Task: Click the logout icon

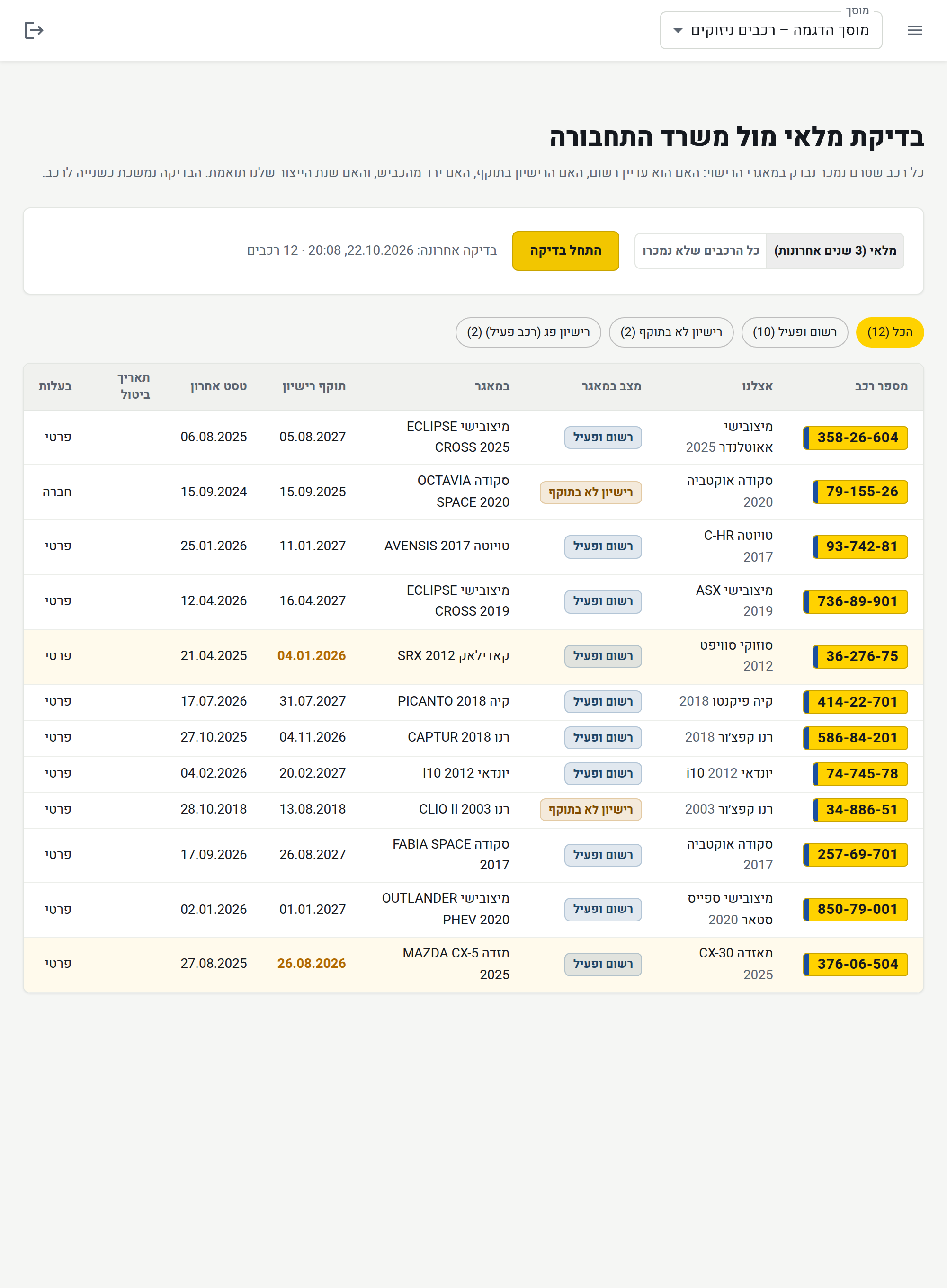Action: coord(34,30)
